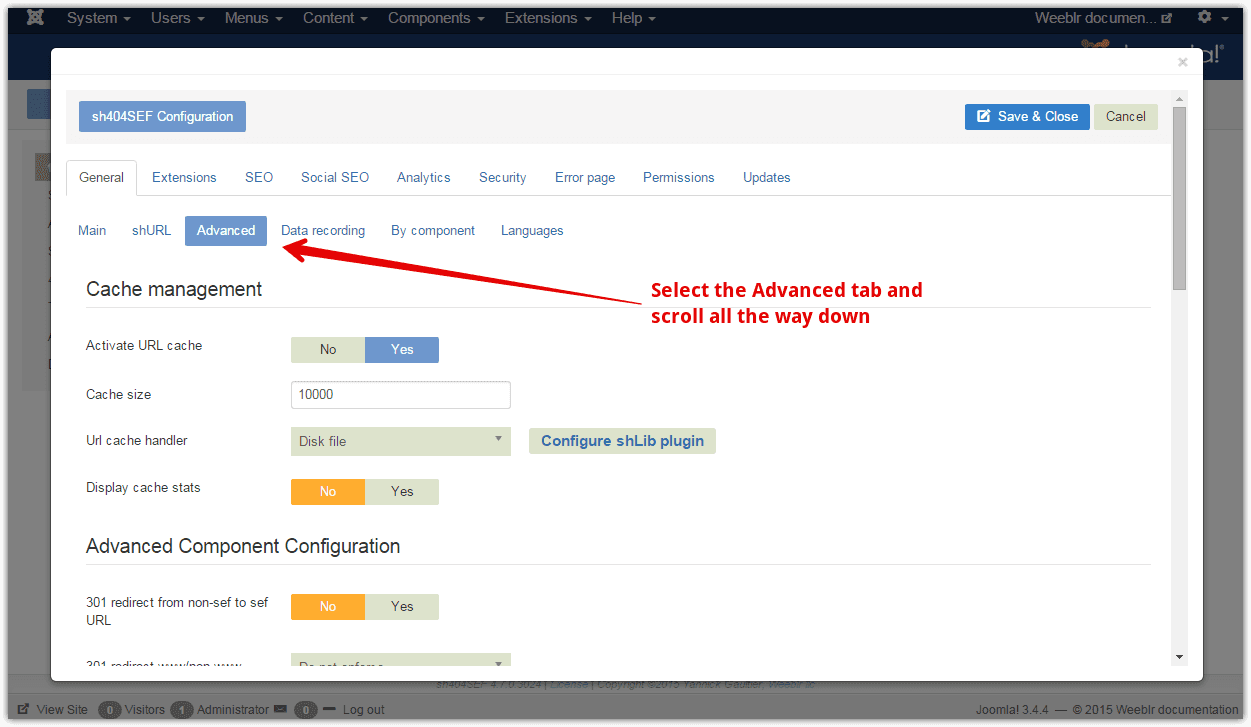1251x727 pixels.
Task: Click the Cache management heading
Action: tap(174, 289)
